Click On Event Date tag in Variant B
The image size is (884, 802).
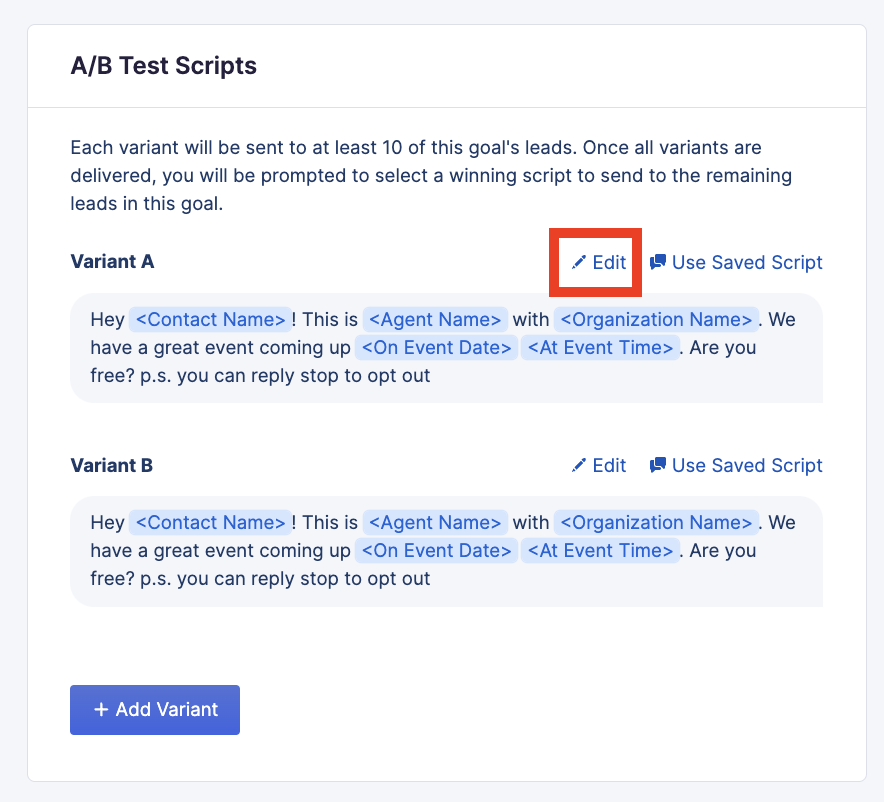(x=437, y=551)
